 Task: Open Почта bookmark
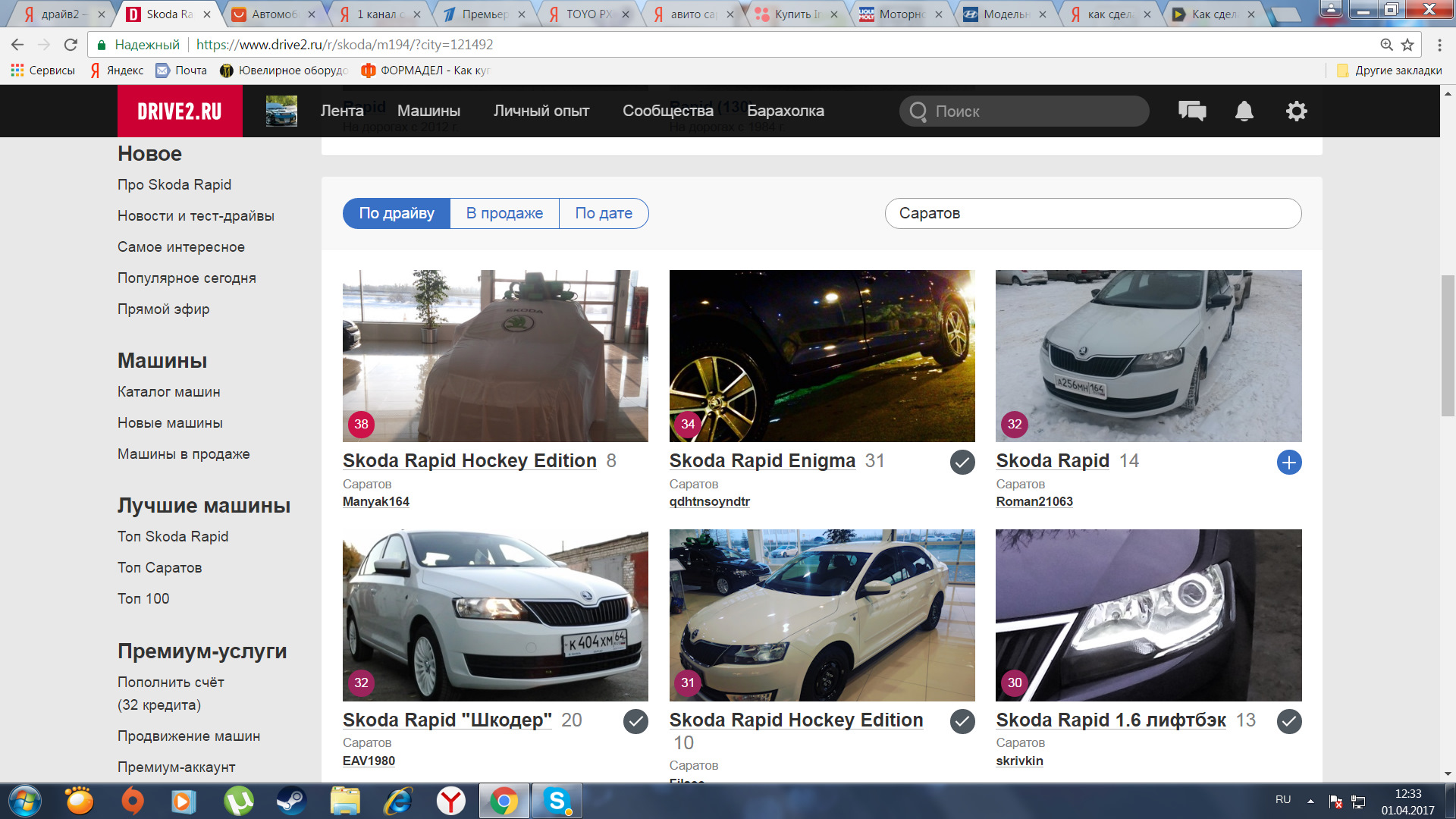pyautogui.click(x=181, y=71)
